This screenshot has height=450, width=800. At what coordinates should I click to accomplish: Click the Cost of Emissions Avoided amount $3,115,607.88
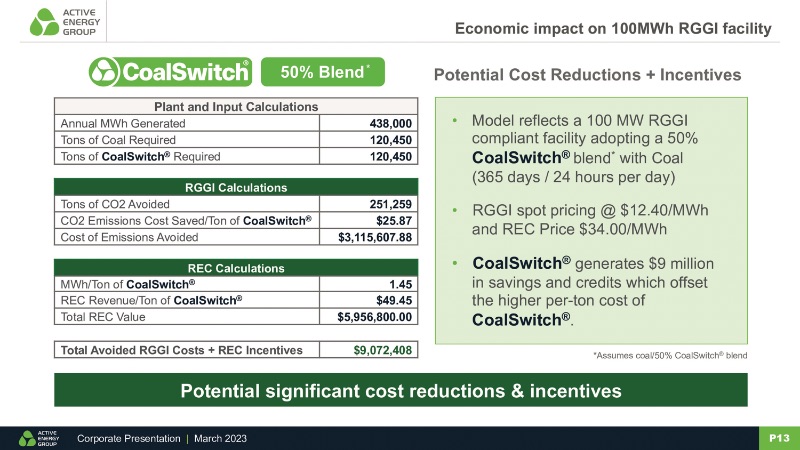tap(369, 236)
